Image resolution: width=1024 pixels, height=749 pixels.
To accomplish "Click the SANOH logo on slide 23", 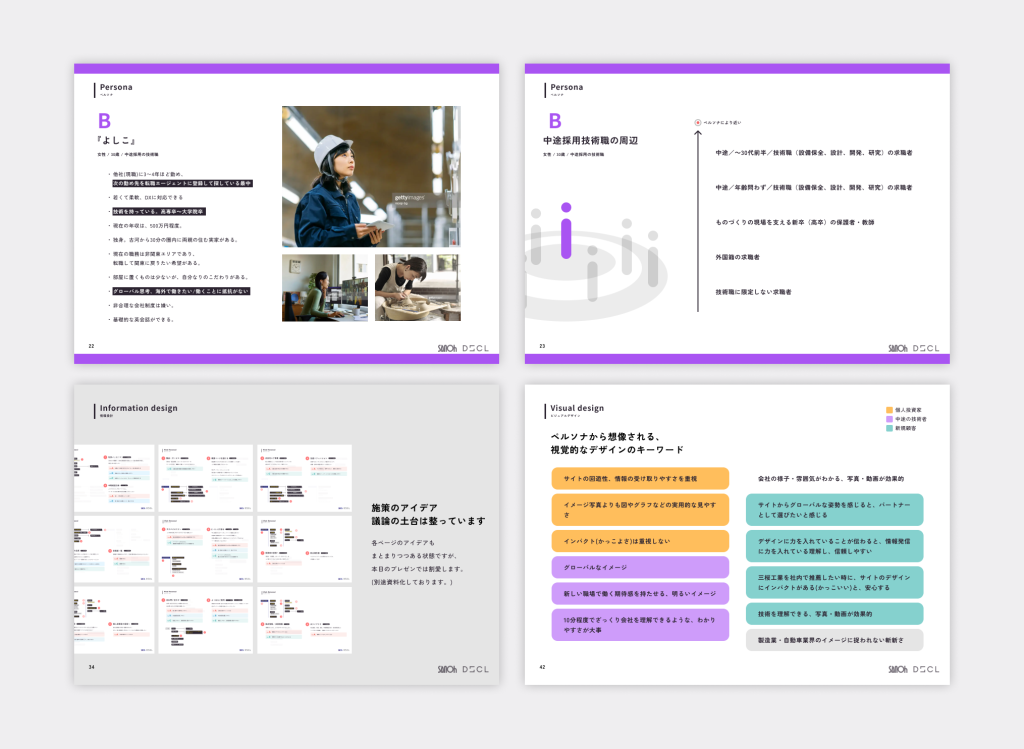I will tap(897, 348).
